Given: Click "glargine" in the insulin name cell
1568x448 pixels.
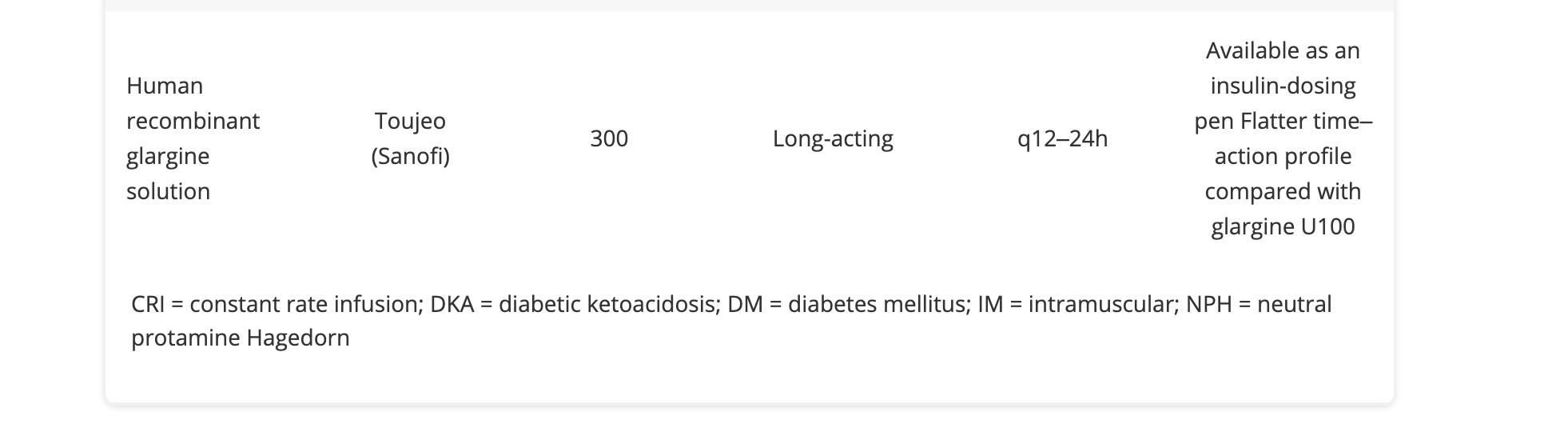Looking at the screenshot, I should pos(168,156).
